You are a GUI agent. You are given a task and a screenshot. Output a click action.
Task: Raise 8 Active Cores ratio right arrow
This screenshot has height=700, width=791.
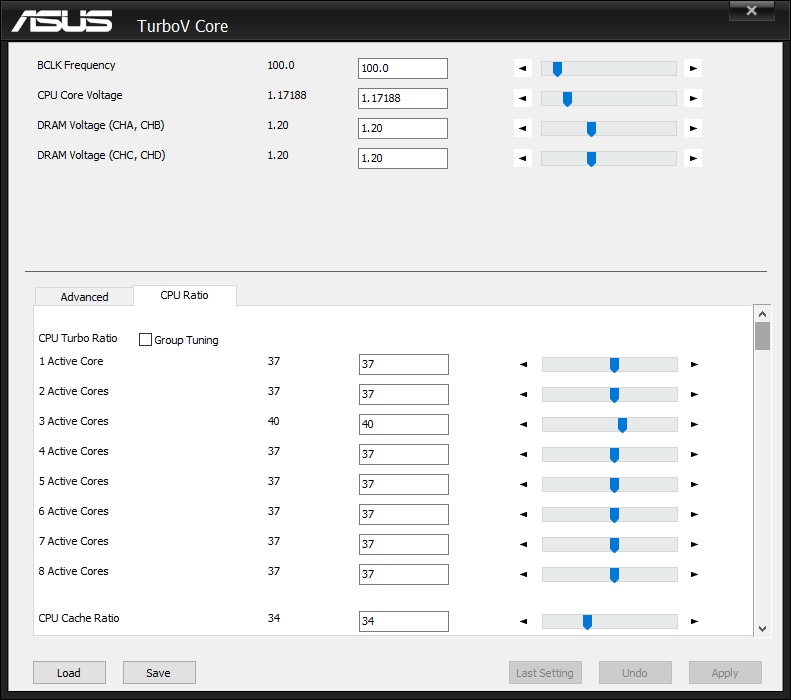(x=694, y=574)
